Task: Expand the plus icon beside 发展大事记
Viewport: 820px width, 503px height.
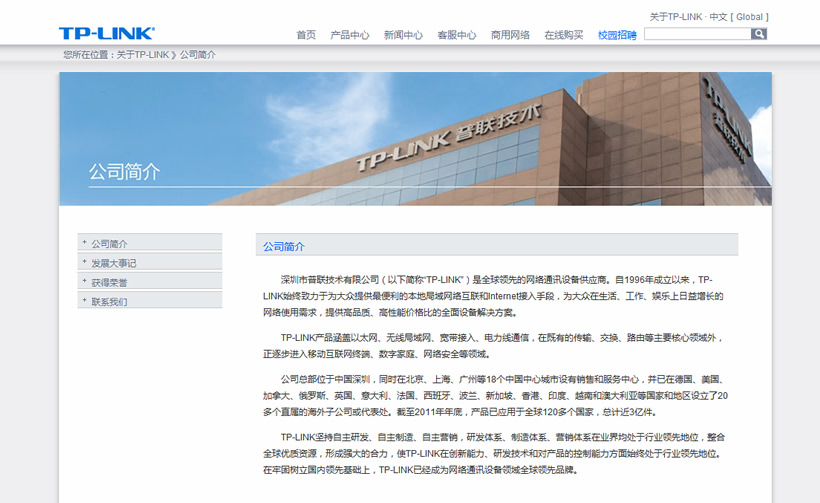Action: point(84,262)
